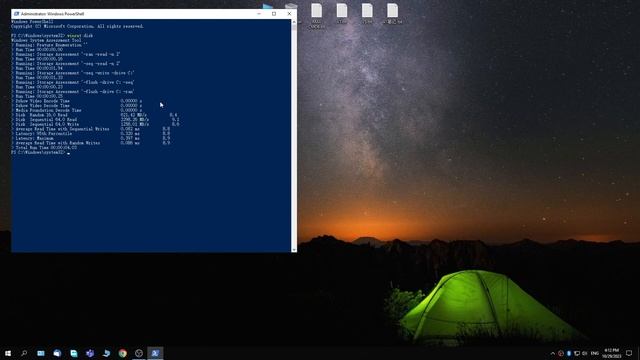
Task: Click the 'Administrator: Windows PowerShell' title text
Action: pyautogui.click(x=52, y=13)
